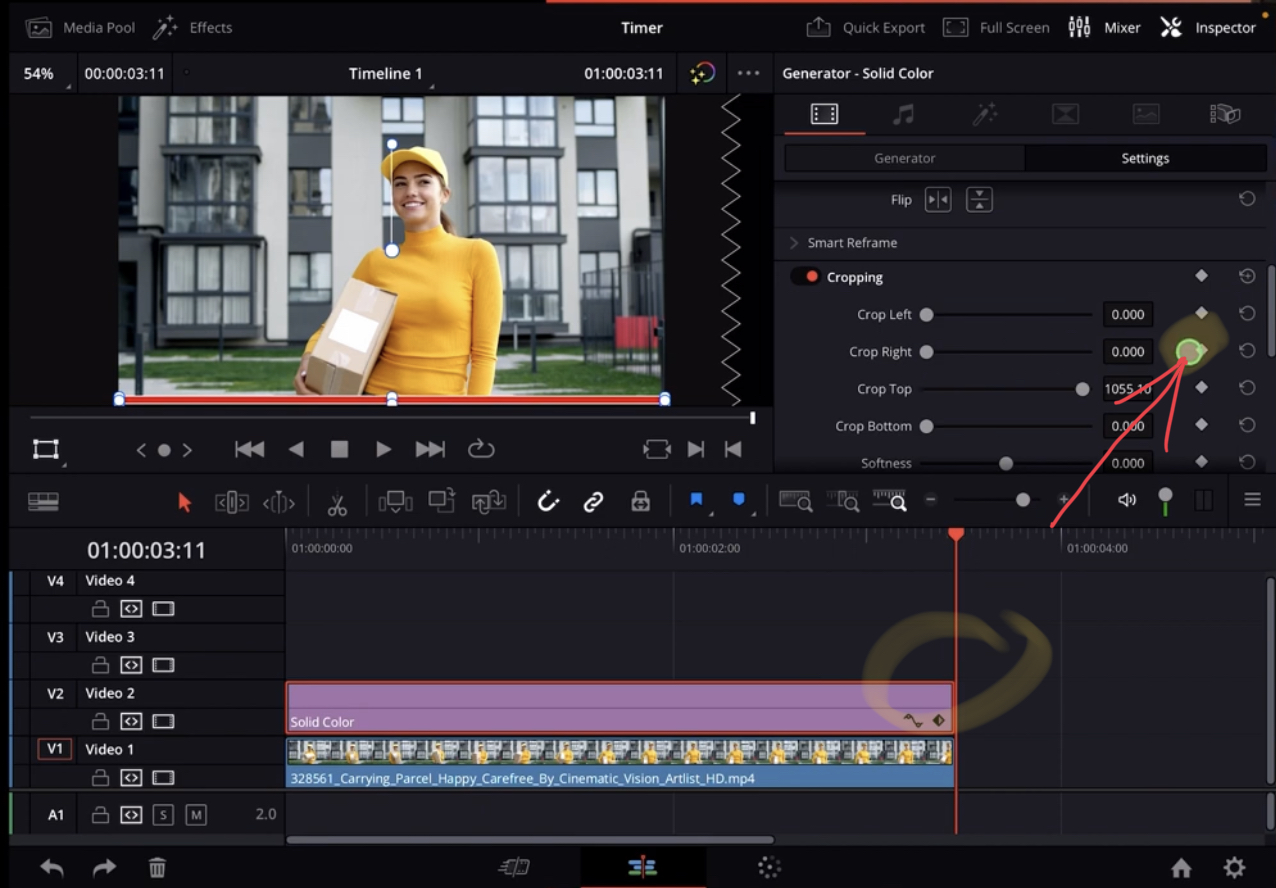The image size is (1276, 888).
Task: Select the razor cut (scissors) tool
Action: [337, 500]
